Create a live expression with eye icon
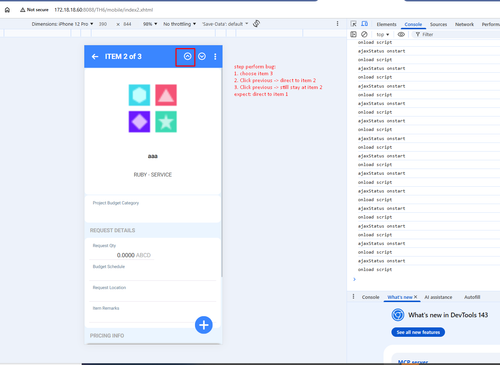Viewport: 500px width, 365px height. (x=401, y=34)
